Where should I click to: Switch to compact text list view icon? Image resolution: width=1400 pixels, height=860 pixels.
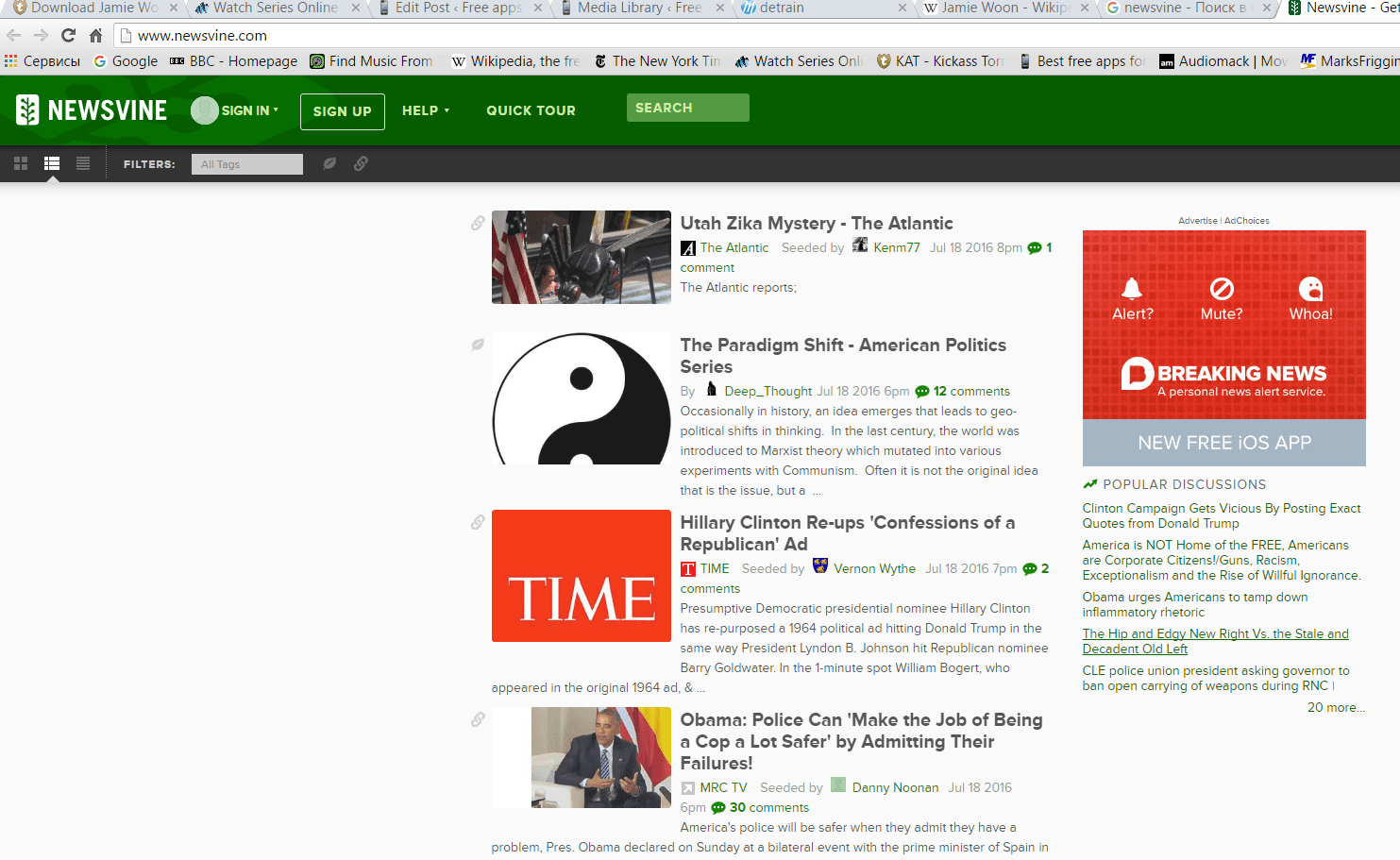tap(83, 164)
